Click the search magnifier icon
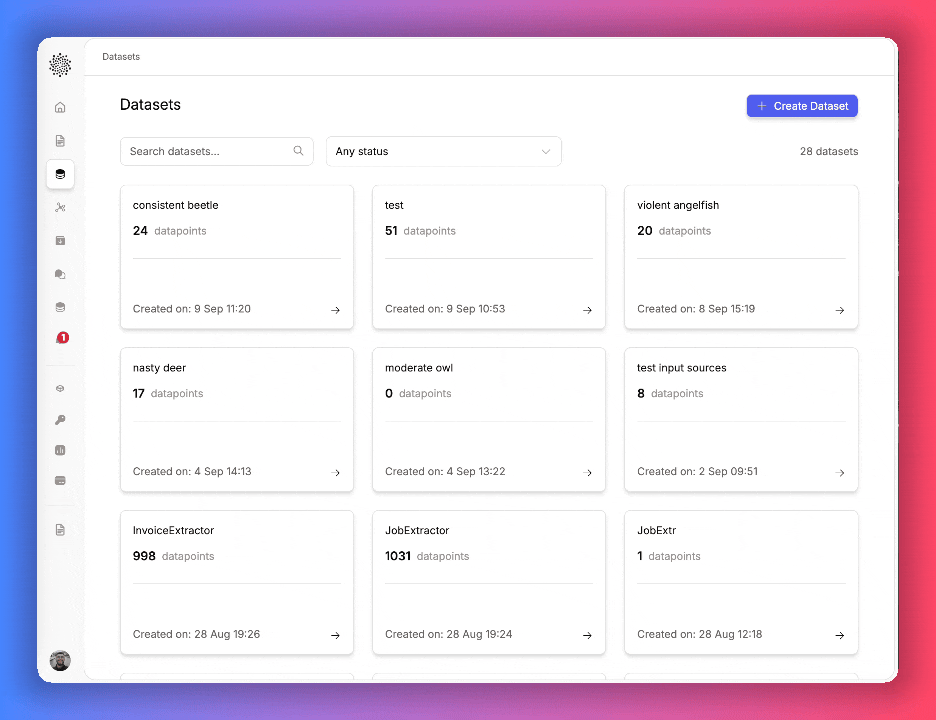Viewport: 936px width, 720px height. (298, 150)
